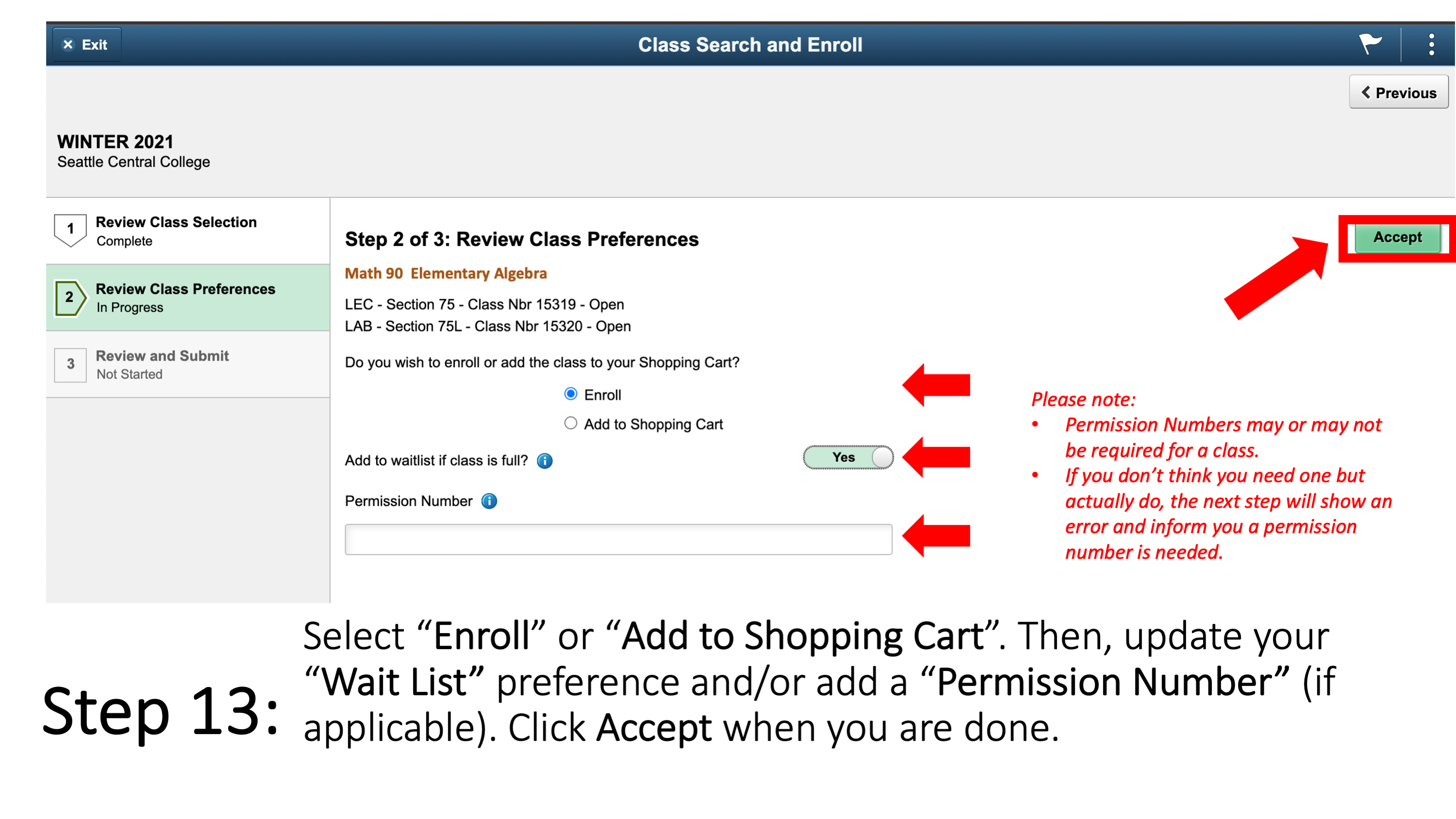Viewport: 1456px width, 819px height.
Task: Click the Math 90 Elementary Algebra link
Action: click(x=447, y=272)
